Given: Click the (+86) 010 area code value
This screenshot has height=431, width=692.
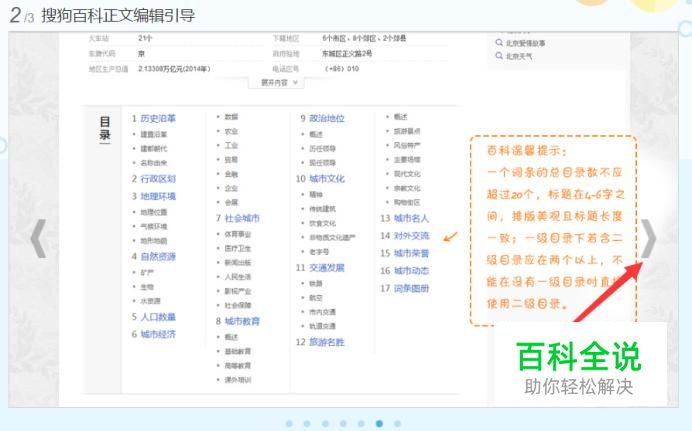Looking at the screenshot, I should click(x=342, y=69).
